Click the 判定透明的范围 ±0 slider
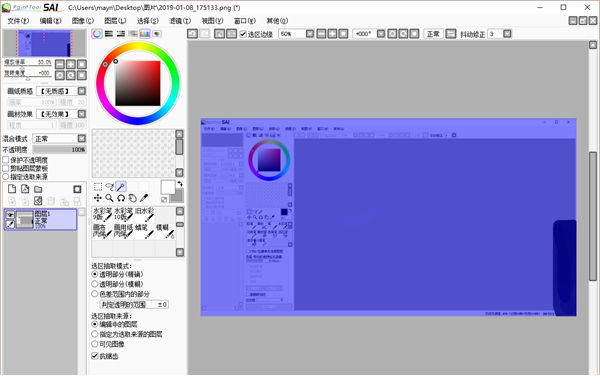This screenshot has height=390, width=600. click(x=134, y=304)
